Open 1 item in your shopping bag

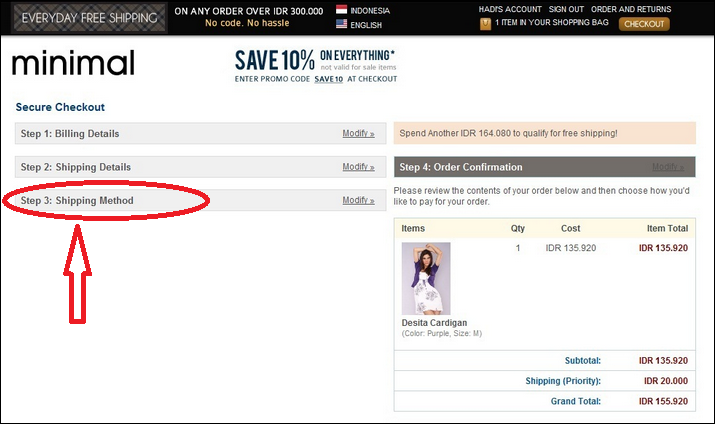(552, 22)
